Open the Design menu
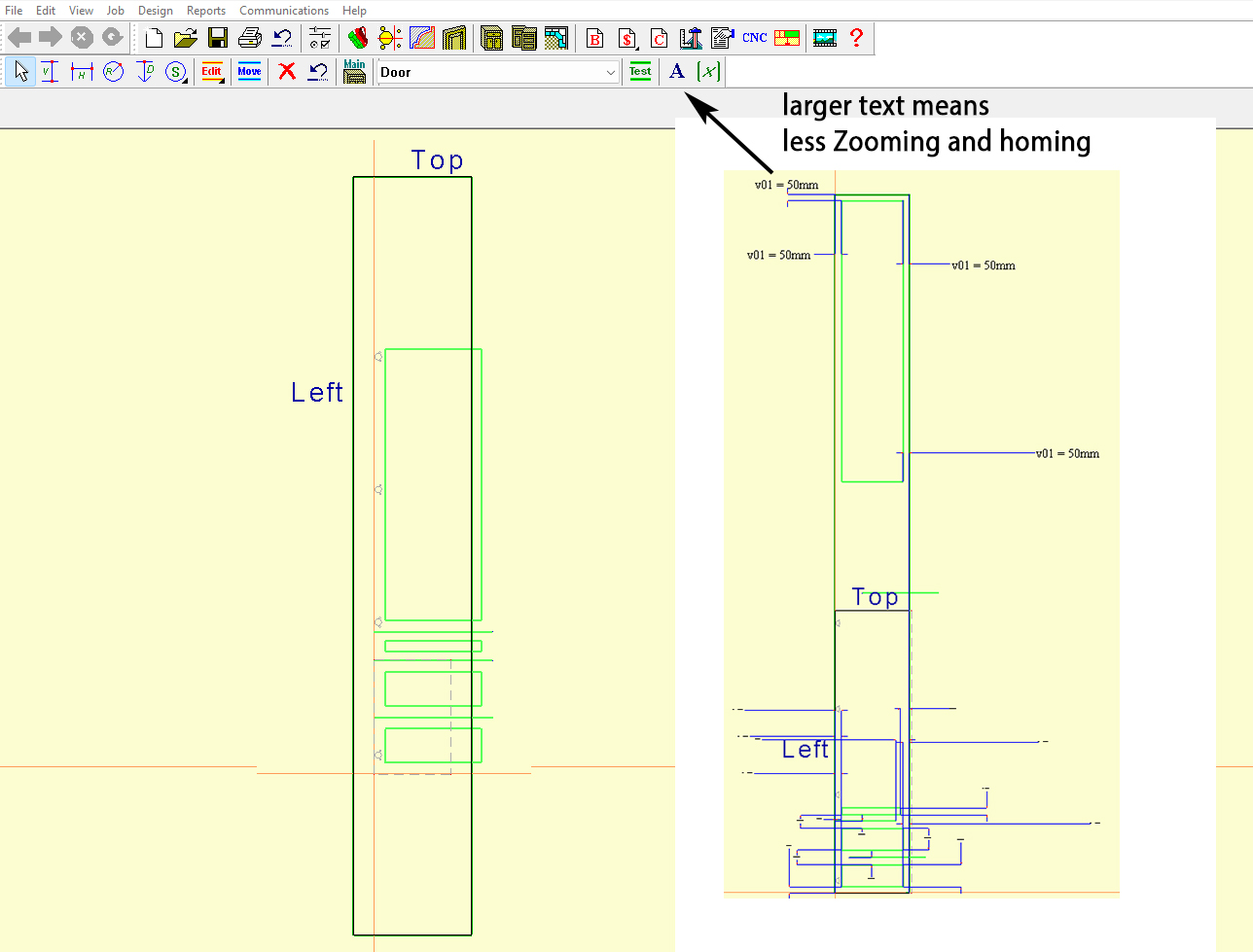The height and width of the screenshot is (952, 1253). point(155,11)
